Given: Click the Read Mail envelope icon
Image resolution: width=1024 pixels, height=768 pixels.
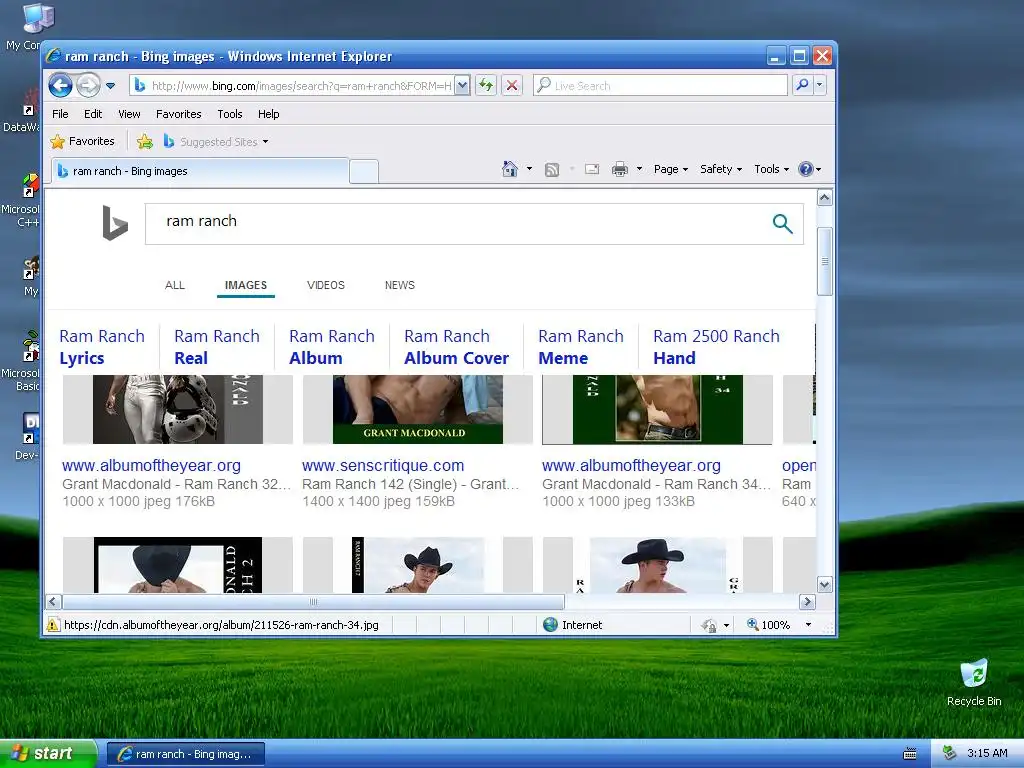Looking at the screenshot, I should click(x=592, y=170).
